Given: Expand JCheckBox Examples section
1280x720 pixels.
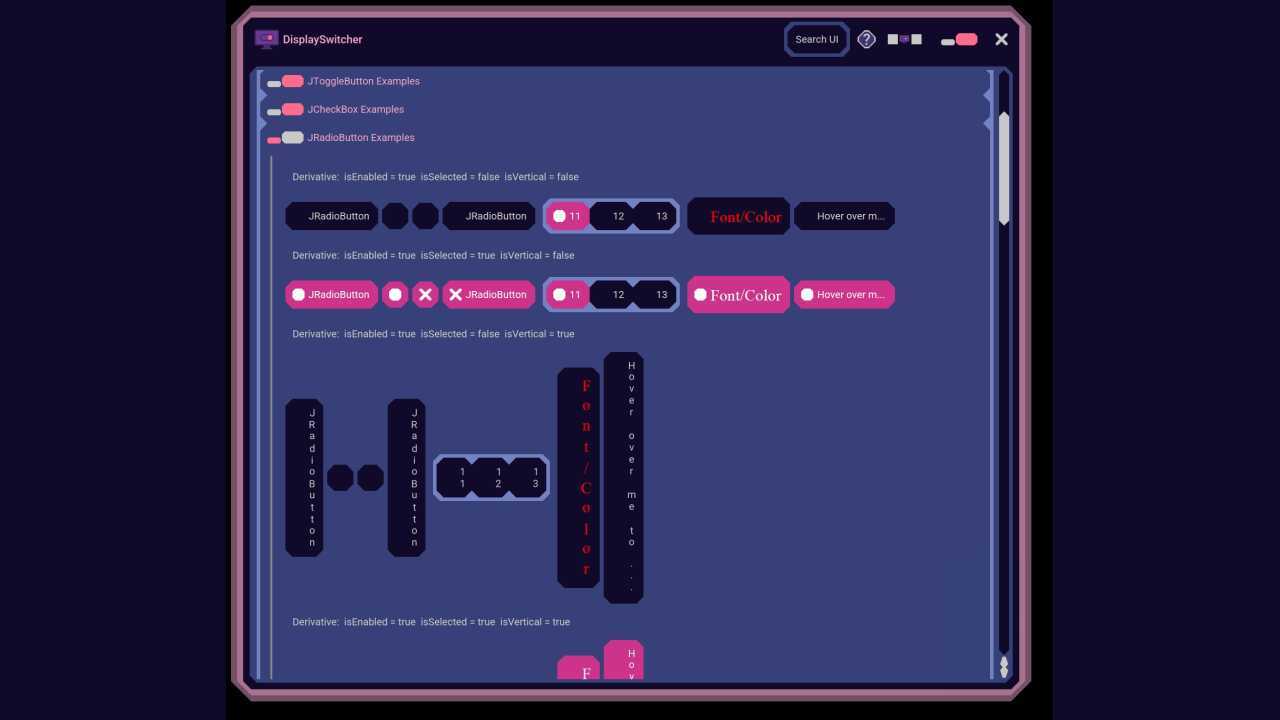Looking at the screenshot, I should tap(285, 109).
